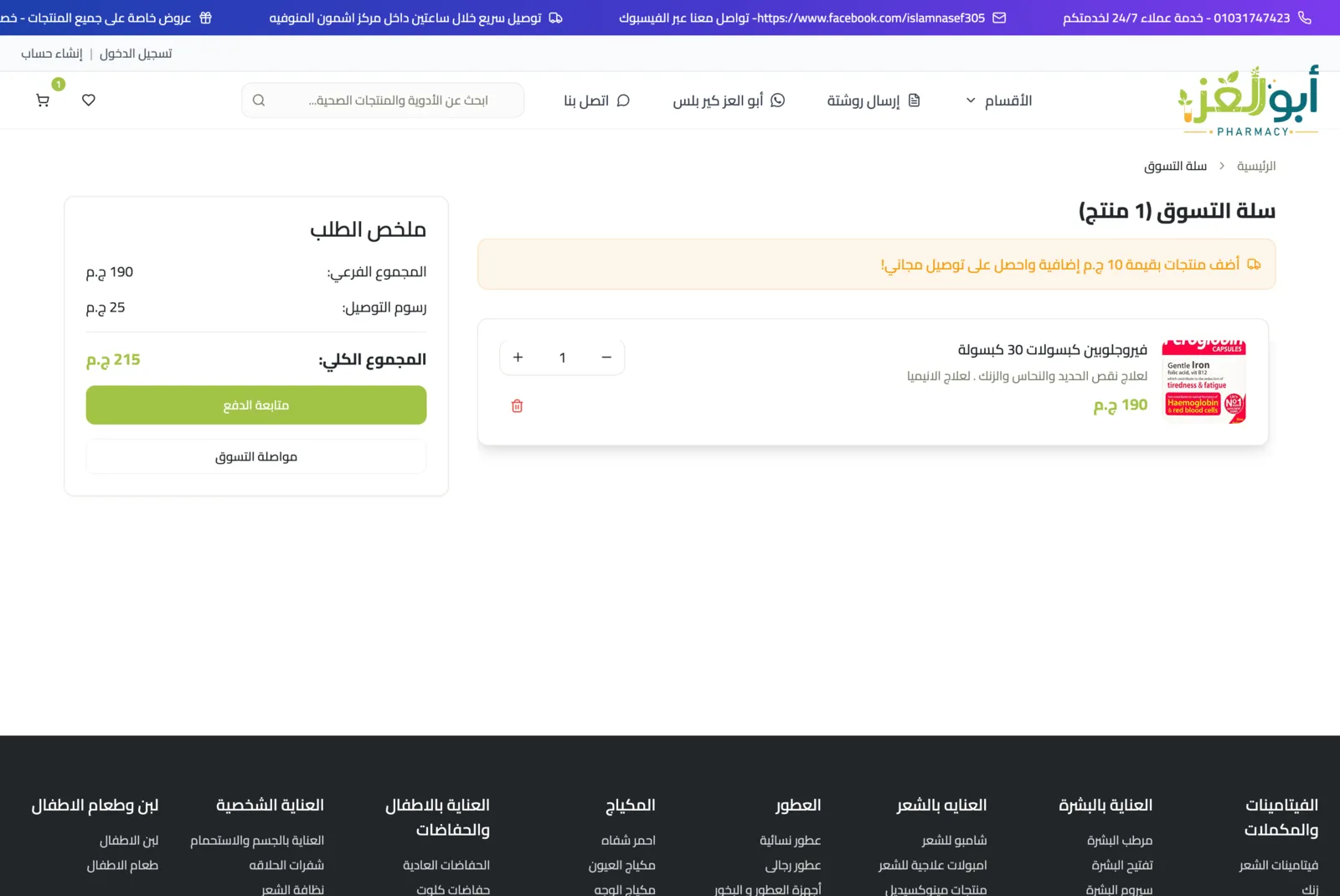Open footer link مكياج العيون

[622, 865]
